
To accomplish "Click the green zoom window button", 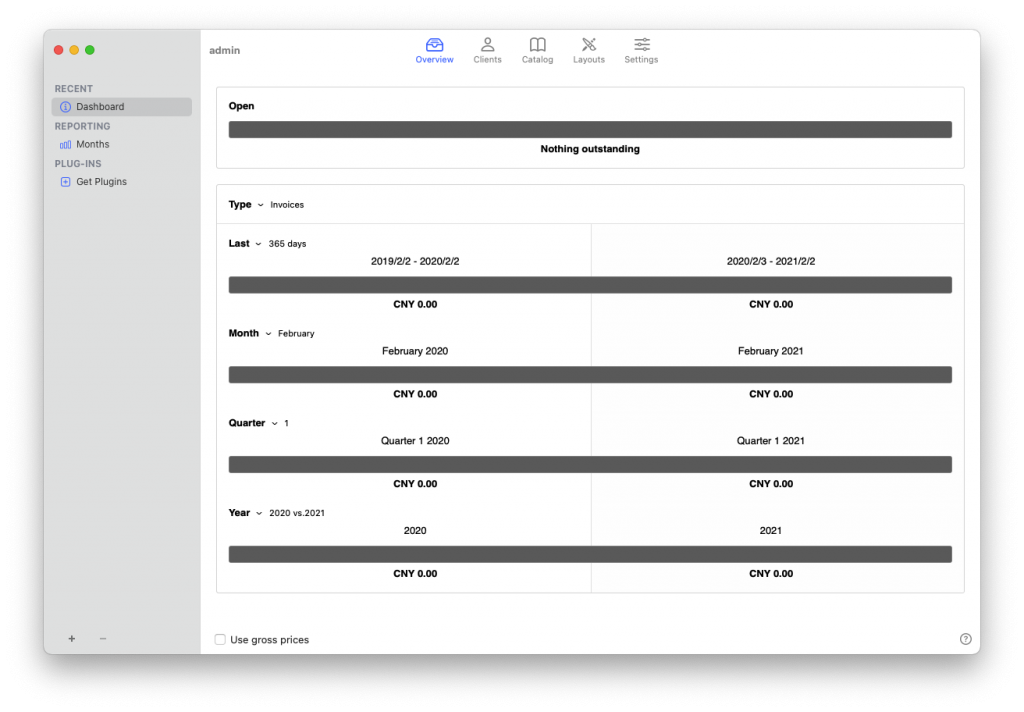I will tap(90, 50).
